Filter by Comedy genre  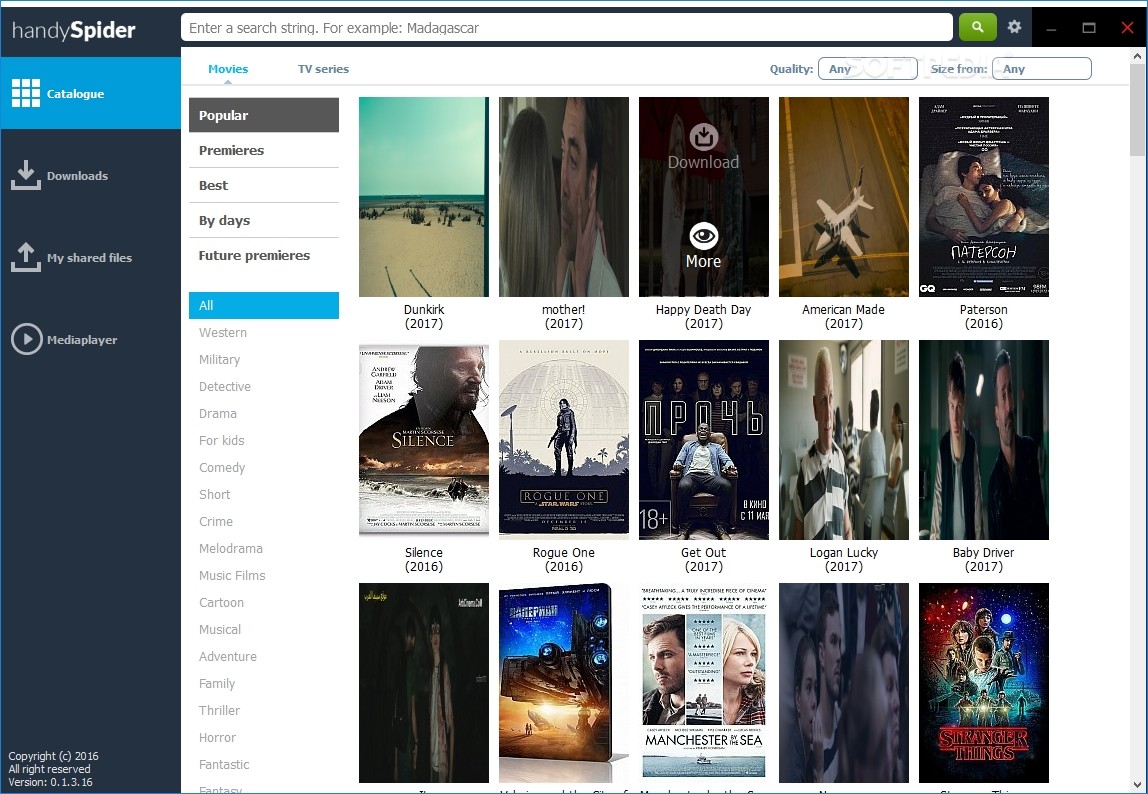click(x=222, y=467)
